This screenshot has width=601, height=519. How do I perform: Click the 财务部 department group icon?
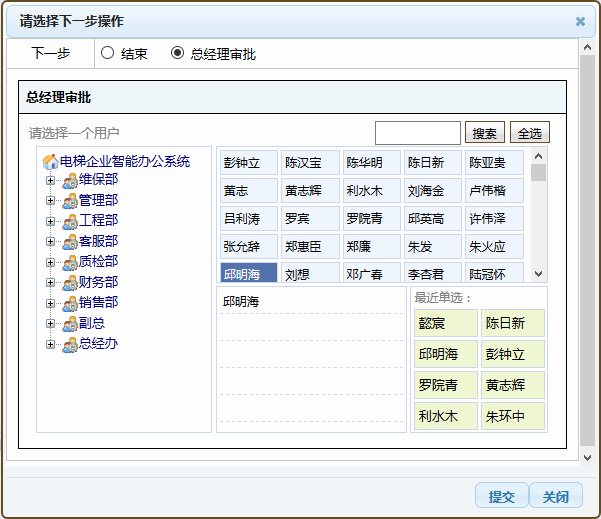(70, 283)
